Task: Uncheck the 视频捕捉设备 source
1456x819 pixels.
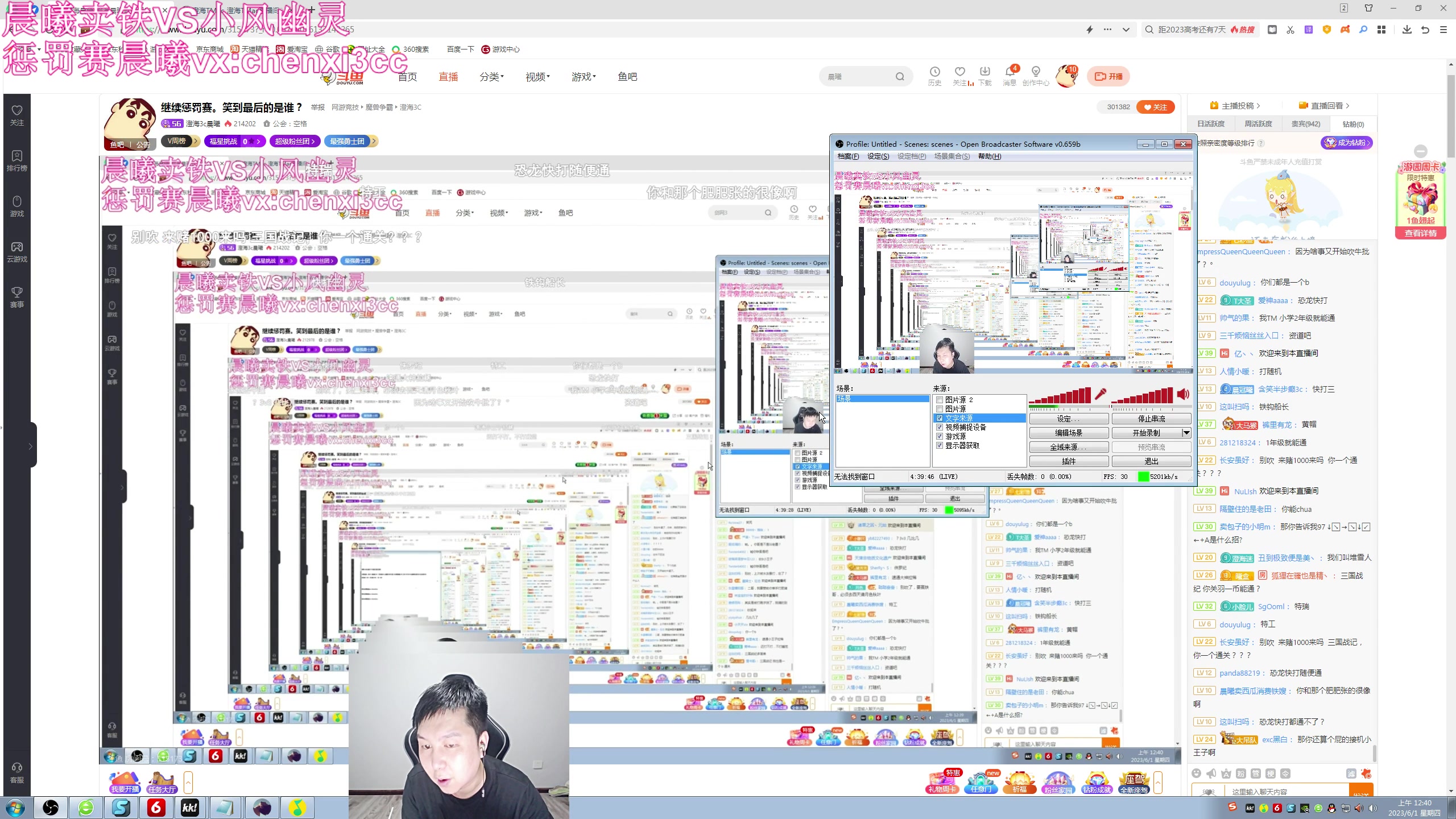Action: click(x=940, y=427)
